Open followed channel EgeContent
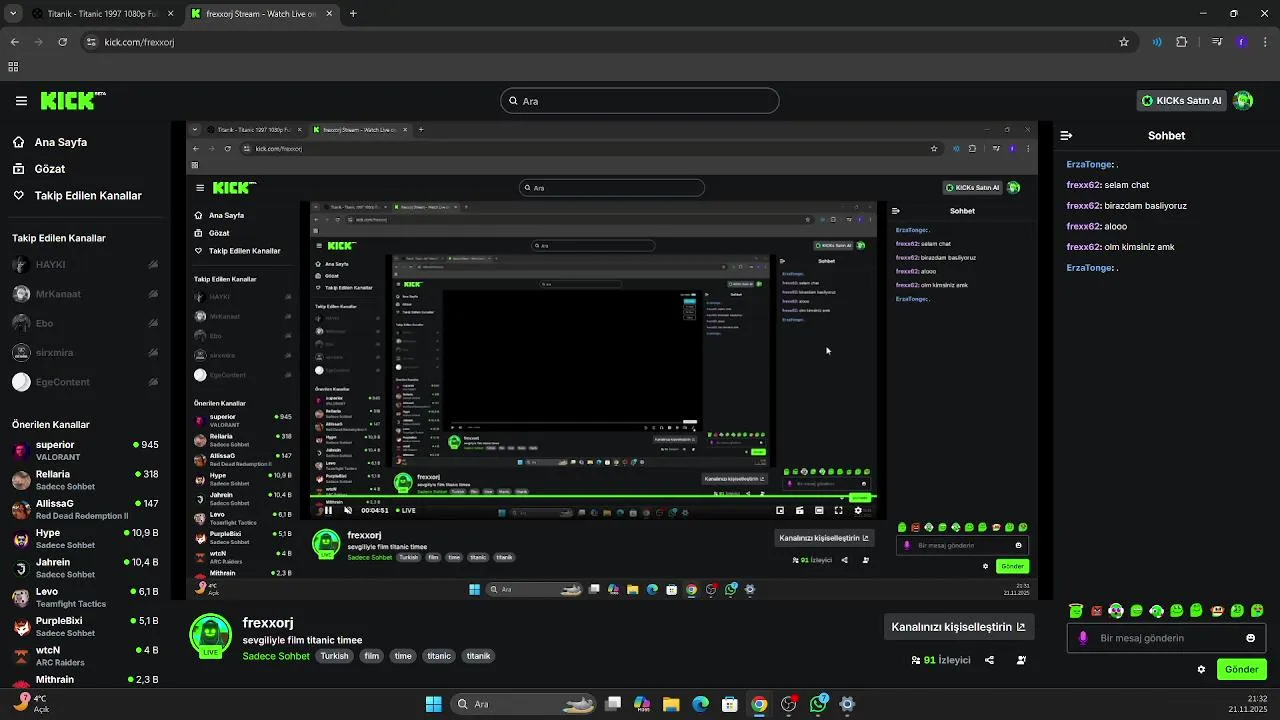This screenshot has width=1280, height=720. pyautogui.click(x=85, y=382)
